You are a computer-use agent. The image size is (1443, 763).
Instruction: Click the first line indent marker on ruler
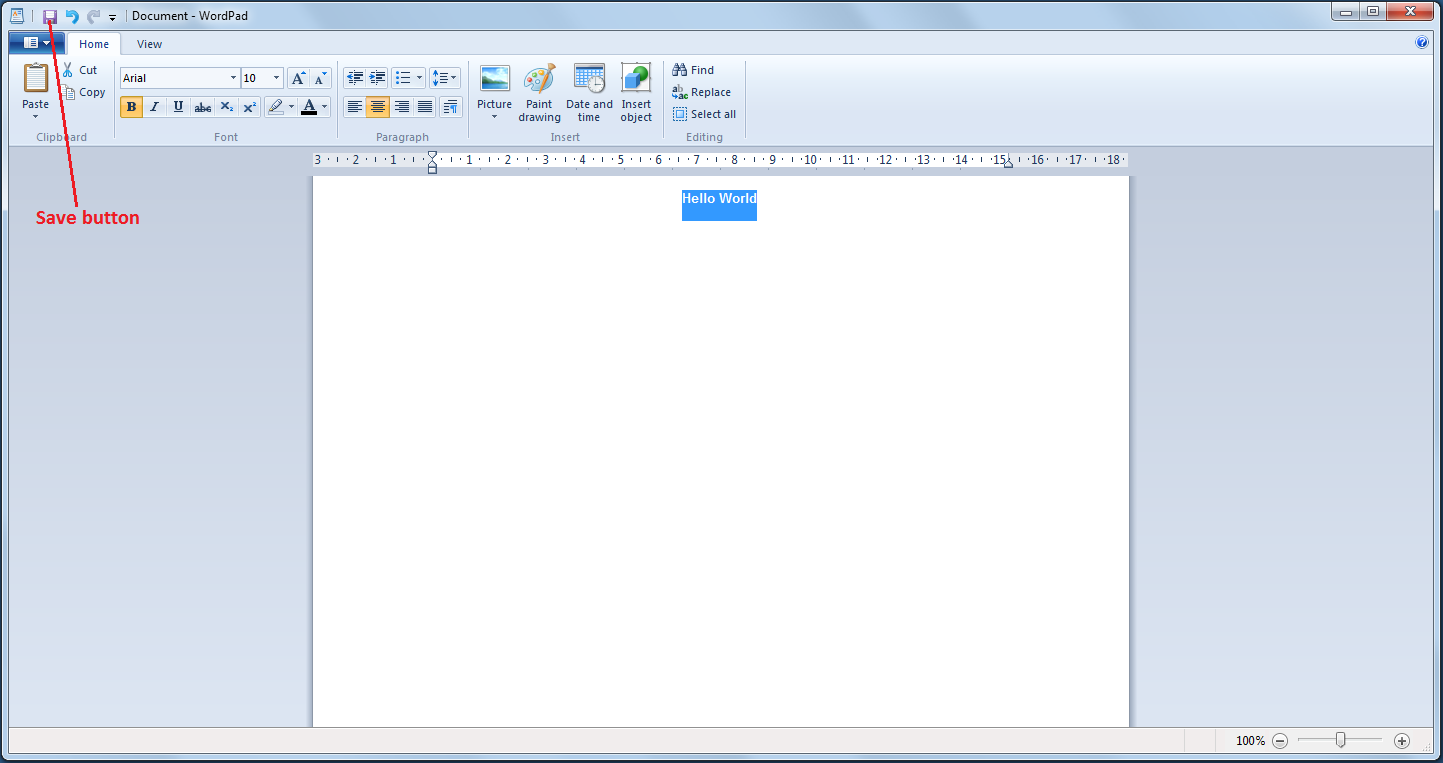[432, 155]
